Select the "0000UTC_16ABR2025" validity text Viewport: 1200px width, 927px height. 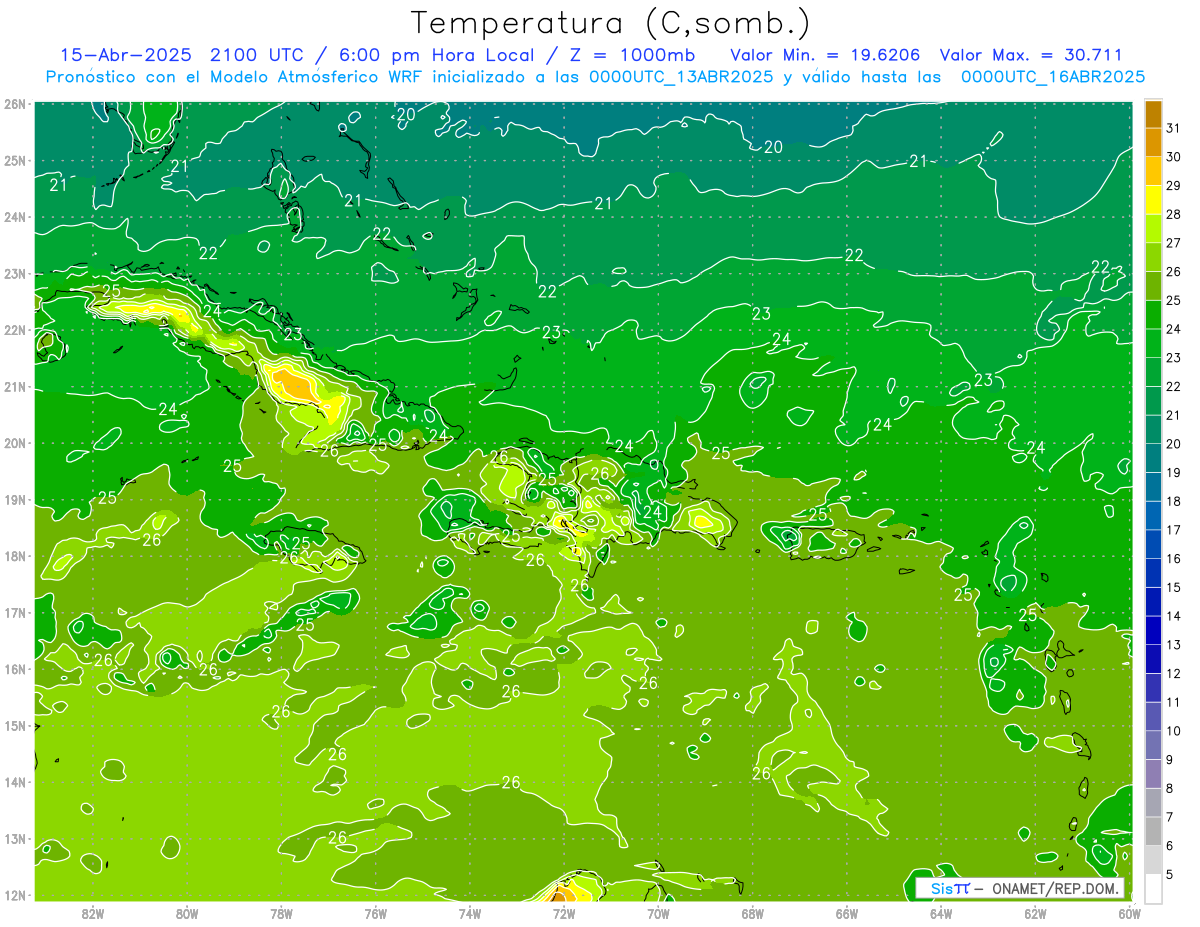tap(1053, 77)
